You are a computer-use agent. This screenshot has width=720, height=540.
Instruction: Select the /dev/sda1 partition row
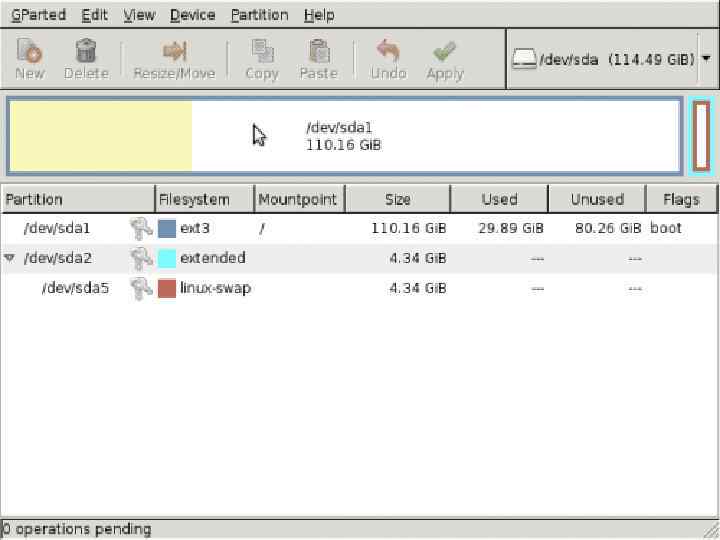click(x=359, y=229)
